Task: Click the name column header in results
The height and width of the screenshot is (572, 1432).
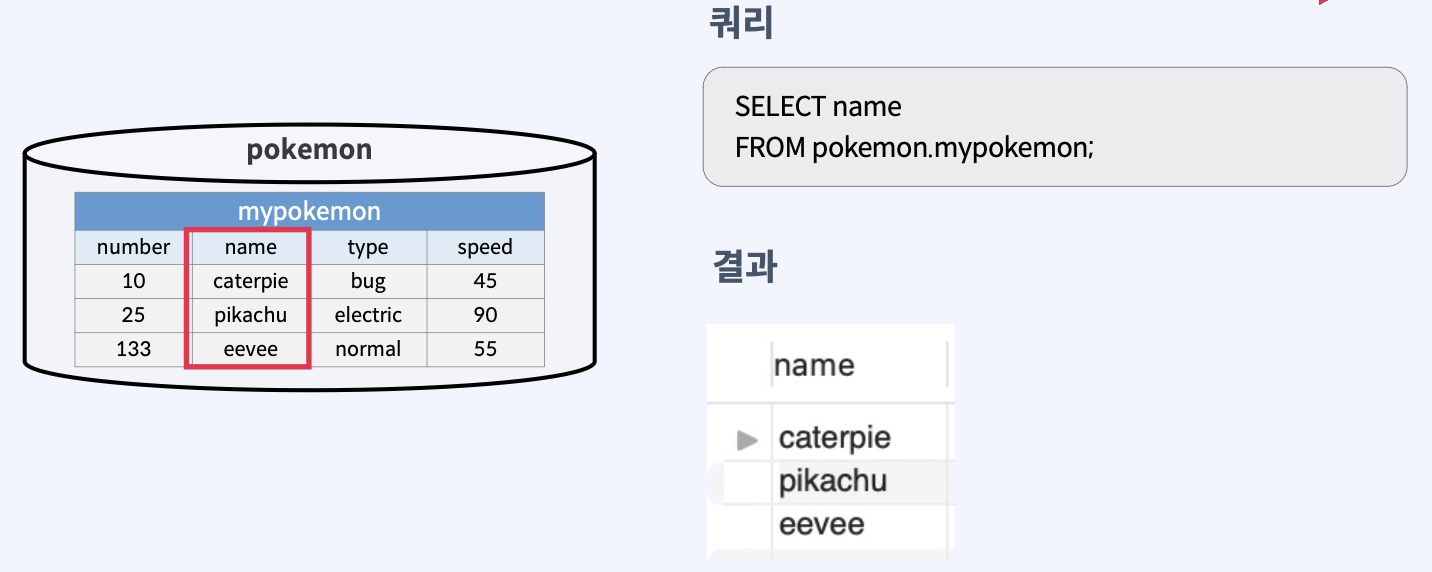Action: [814, 365]
